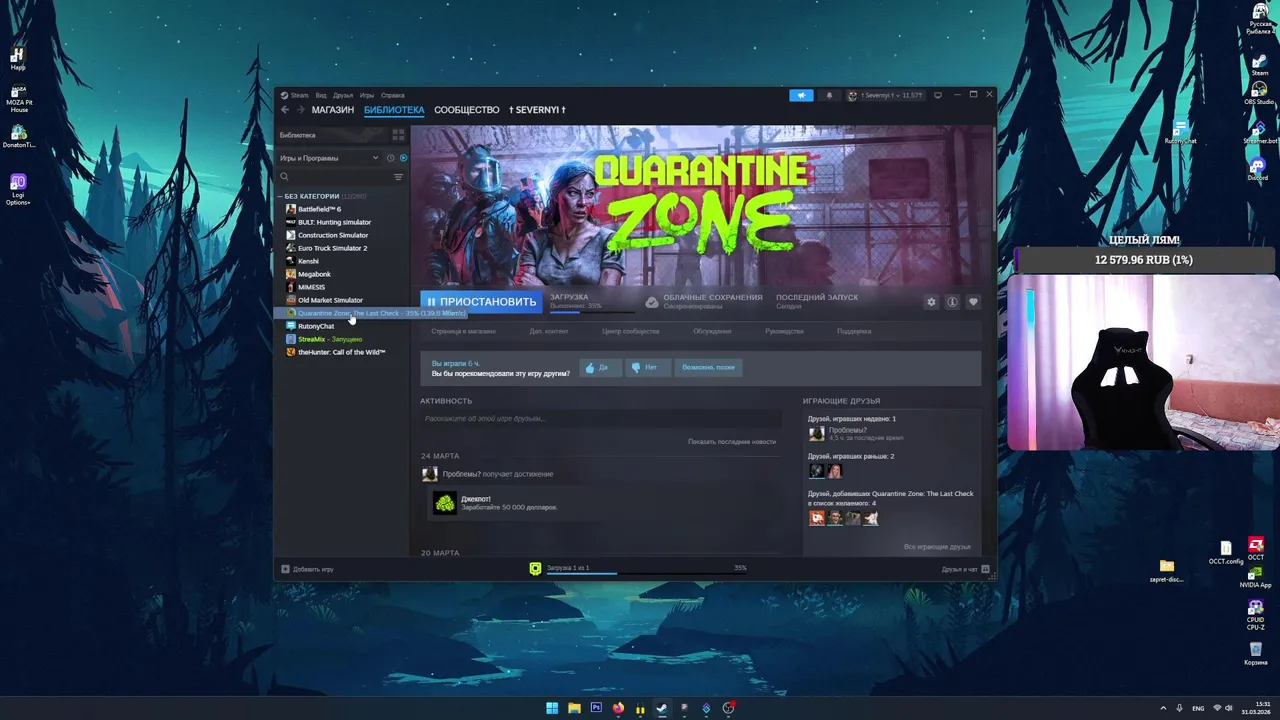This screenshot has width=1280, height=720.
Task: Click the bottom download progress bar
Action: 645,573
